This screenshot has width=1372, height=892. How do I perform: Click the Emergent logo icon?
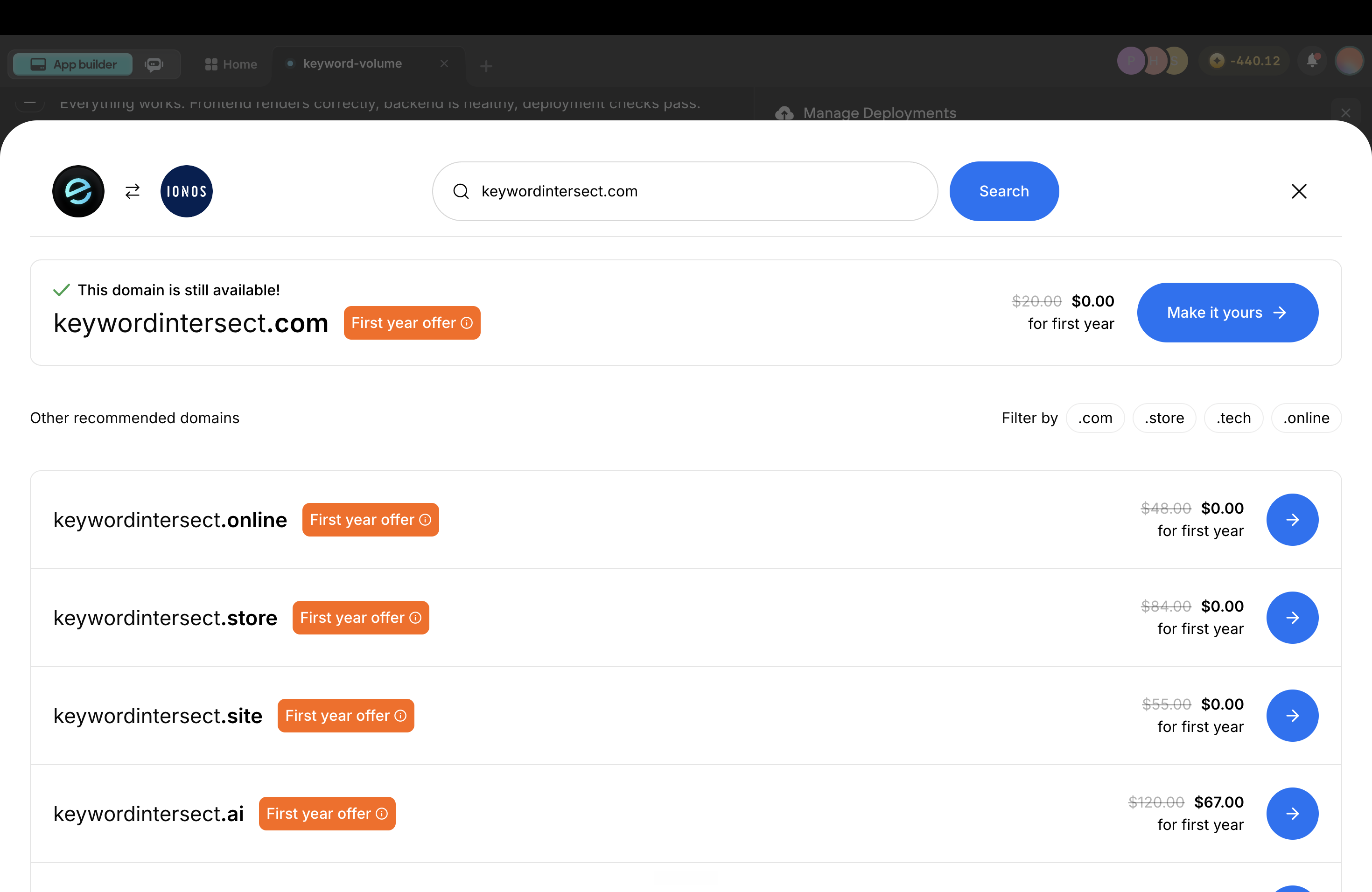[78, 191]
